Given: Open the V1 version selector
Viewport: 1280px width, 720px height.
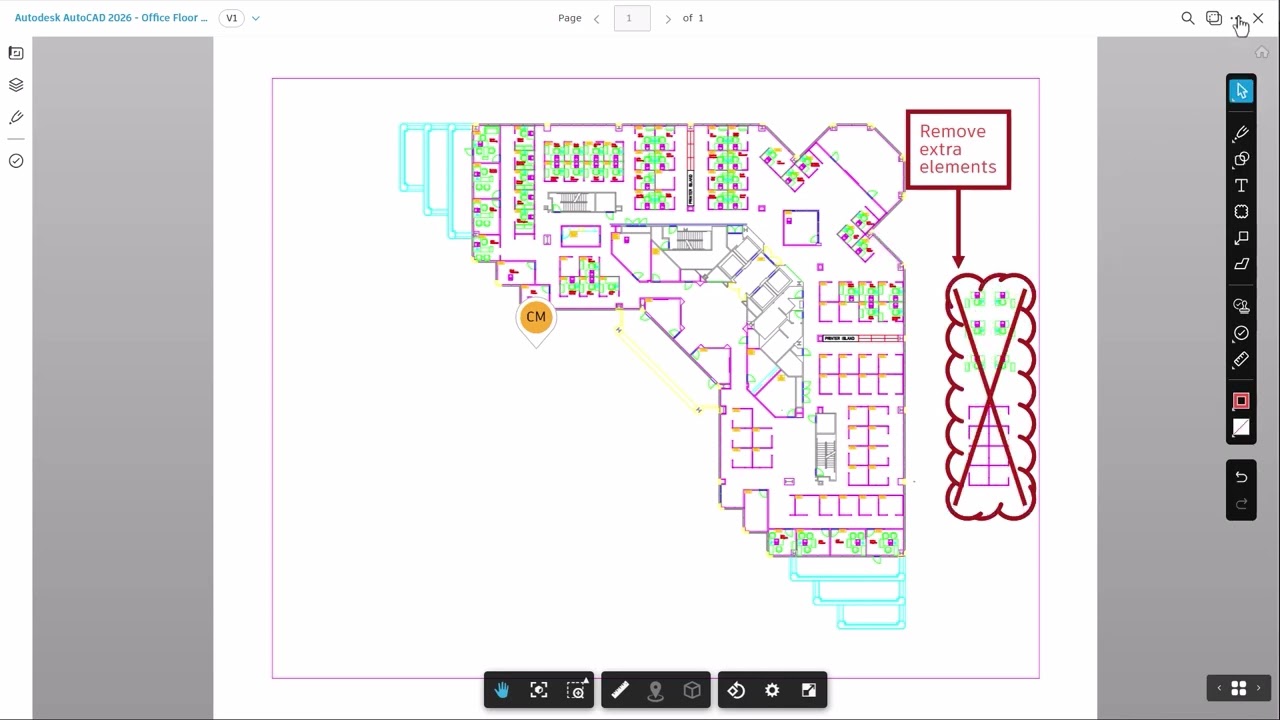Looking at the screenshot, I should [232, 18].
